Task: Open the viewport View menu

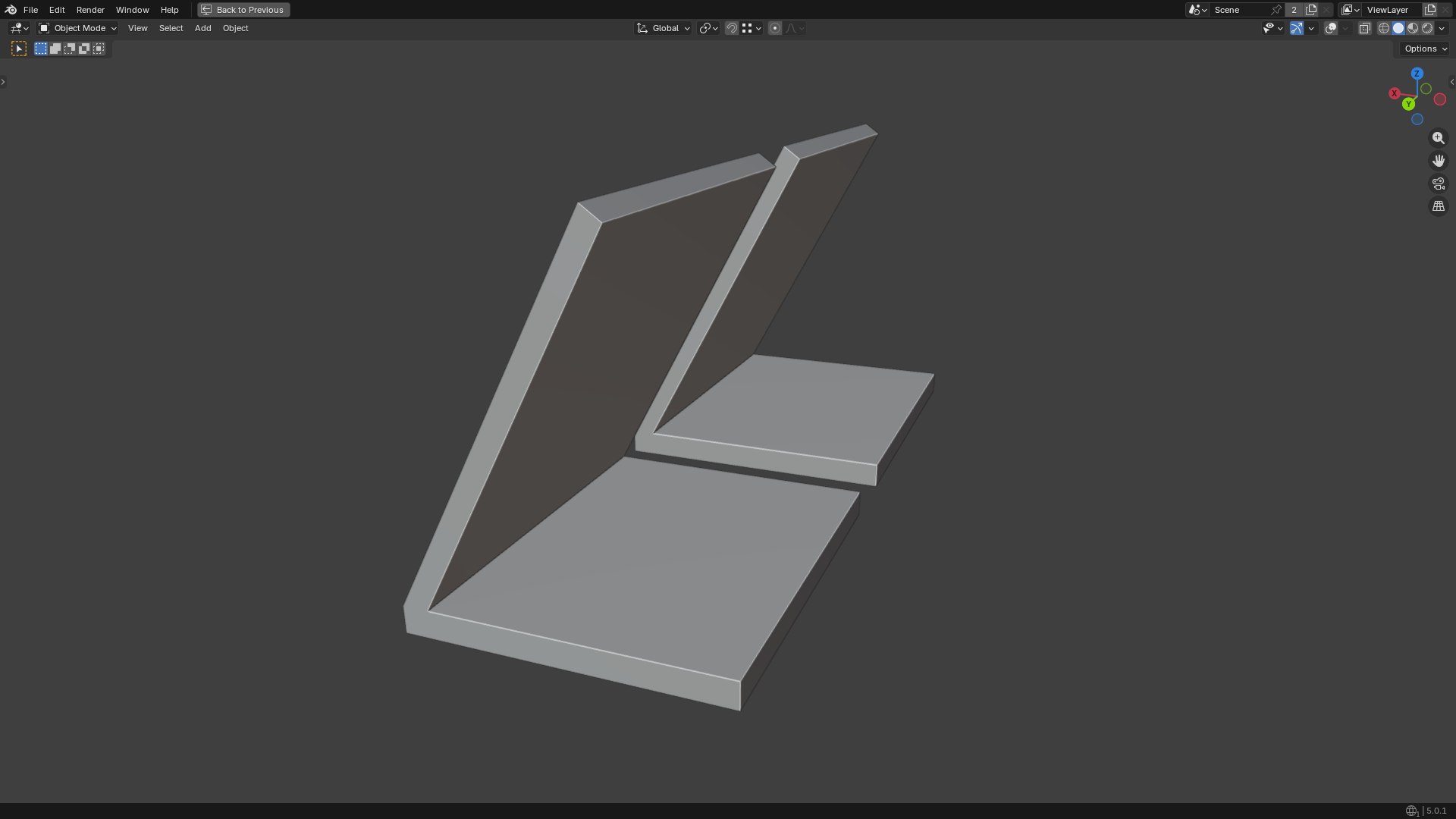Action: pyautogui.click(x=137, y=28)
